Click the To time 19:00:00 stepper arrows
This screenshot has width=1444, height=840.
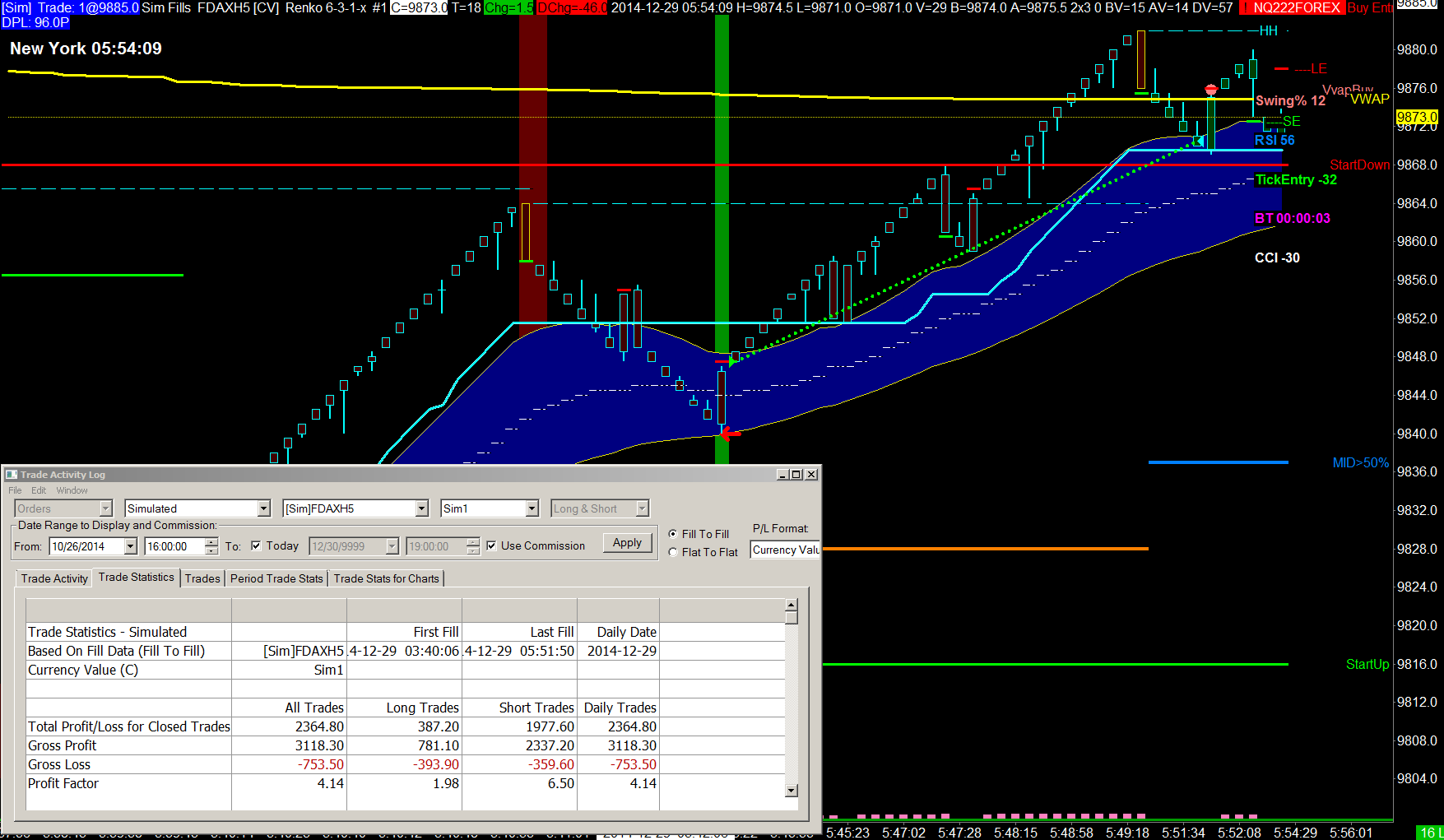click(472, 546)
